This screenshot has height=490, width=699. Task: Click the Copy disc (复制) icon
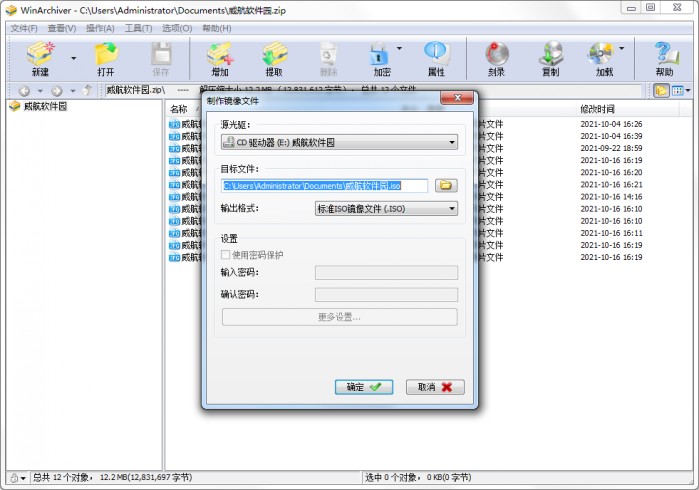(551, 59)
